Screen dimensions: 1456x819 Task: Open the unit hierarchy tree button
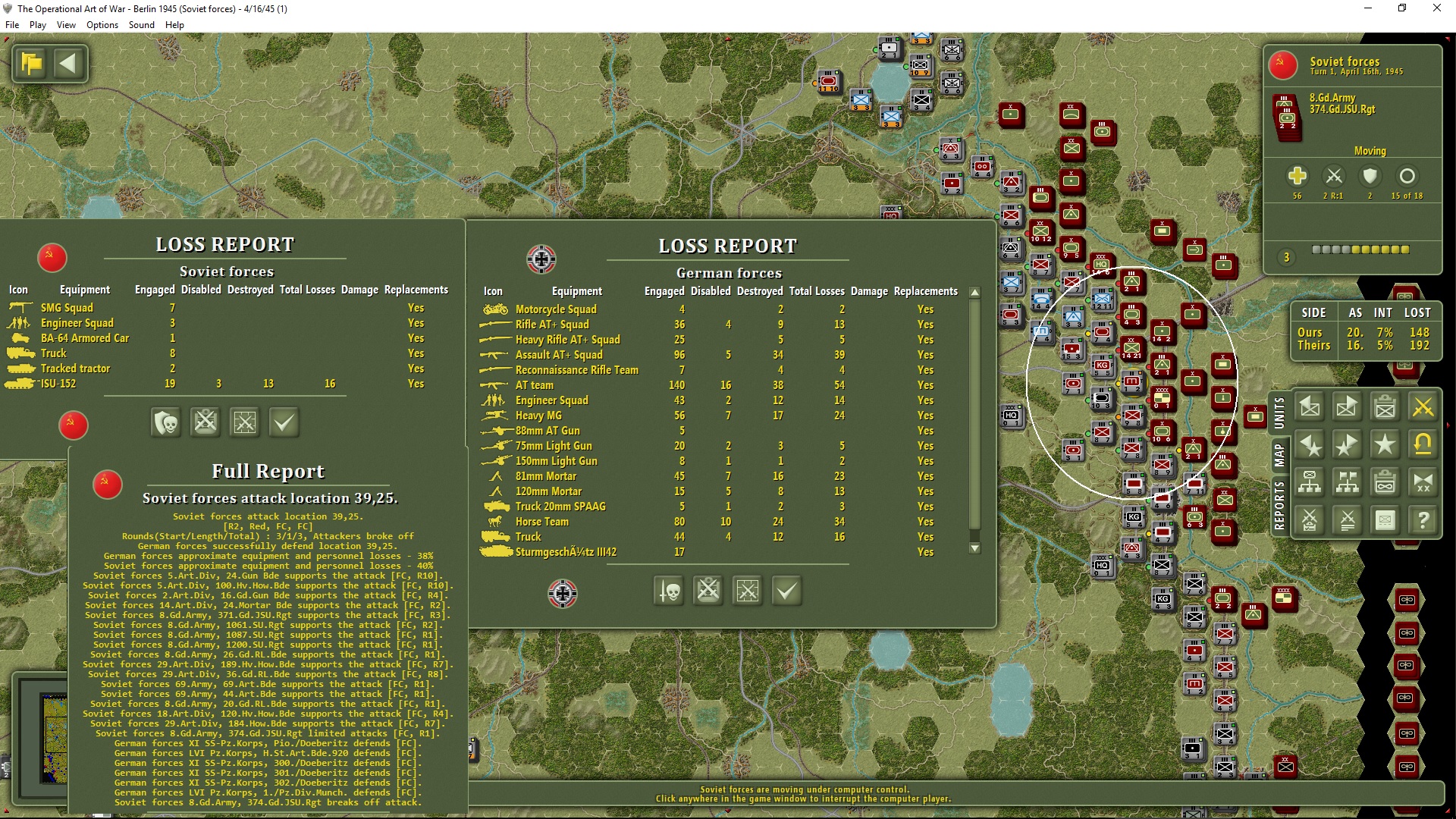(1310, 482)
